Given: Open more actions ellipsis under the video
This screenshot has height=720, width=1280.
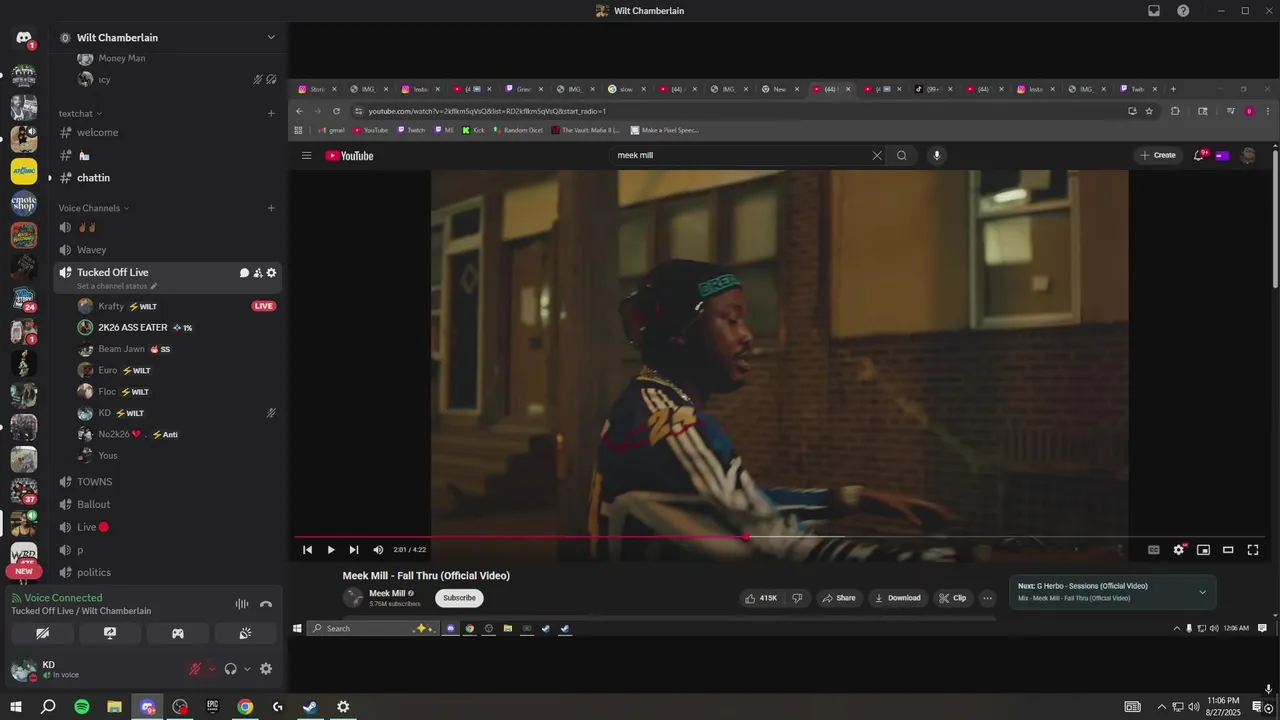Looking at the screenshot, I should pyautogui.click(x=988, y=598).
